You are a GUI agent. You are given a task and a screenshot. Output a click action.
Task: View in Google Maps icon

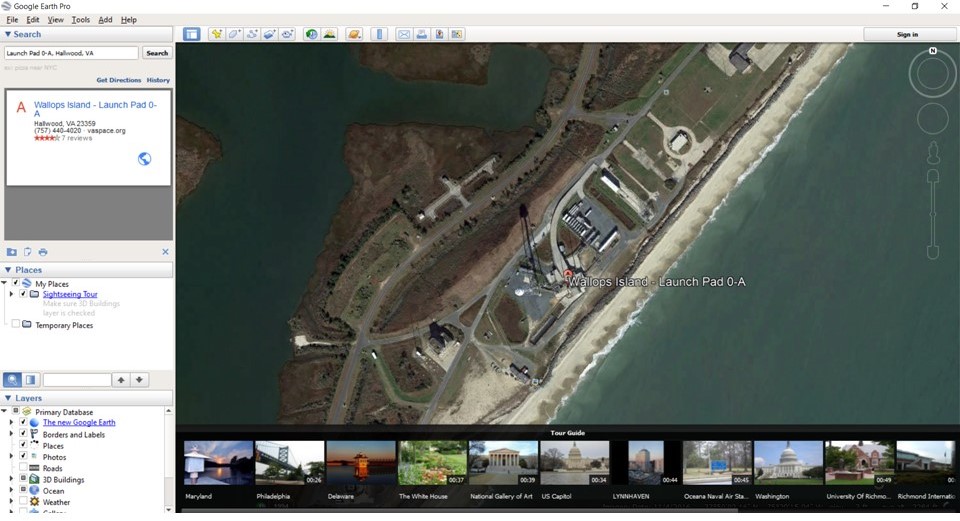click(457, 34)
